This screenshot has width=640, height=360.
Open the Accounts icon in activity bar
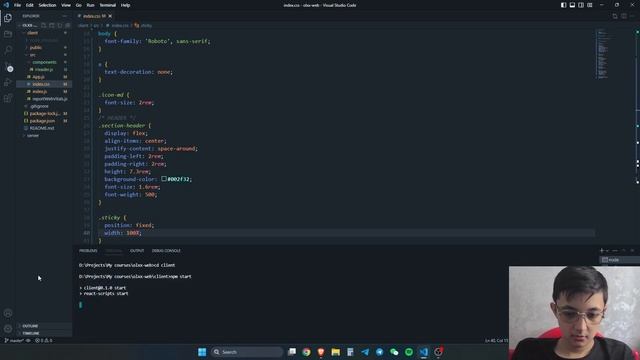pyautogui.click(x=8, y=313)
